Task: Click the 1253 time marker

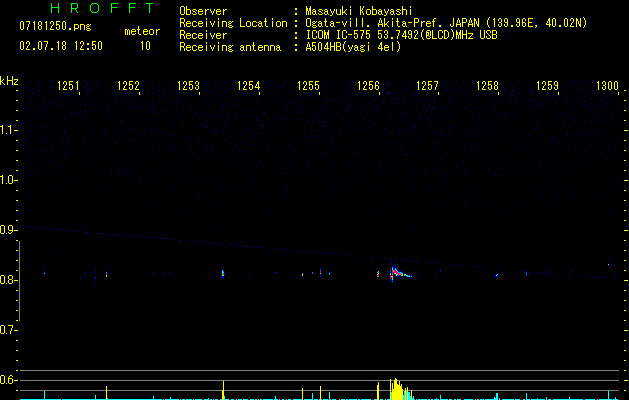Action: click(x=188, y=86)
